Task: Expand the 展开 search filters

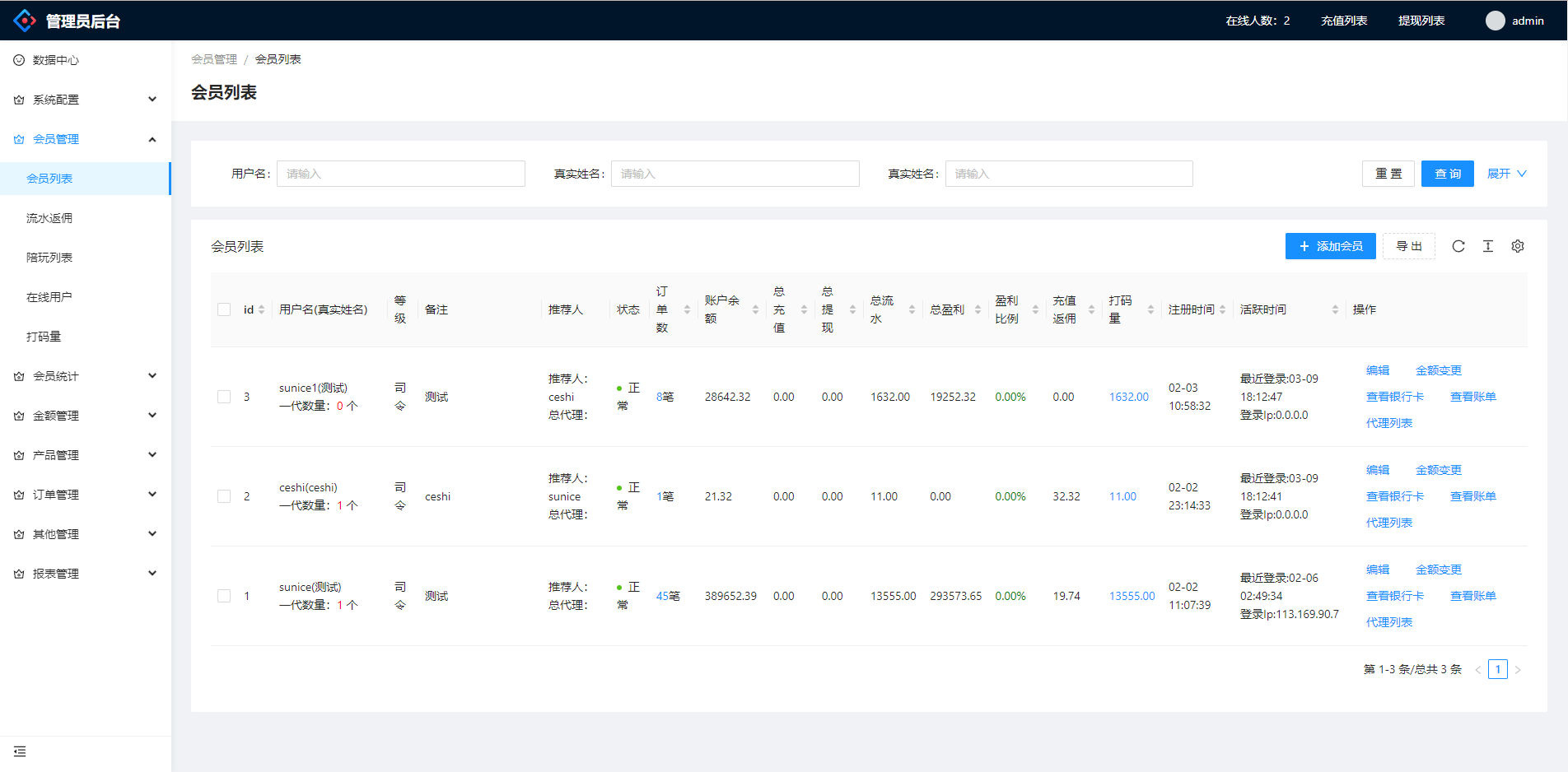Action: click(x=1505, y=174)
